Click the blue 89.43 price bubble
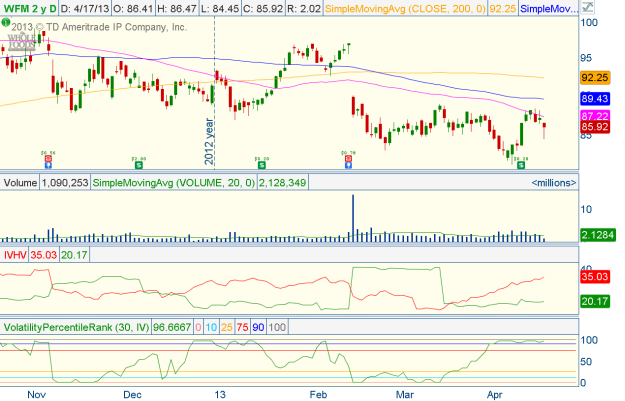 click(596, 99)
